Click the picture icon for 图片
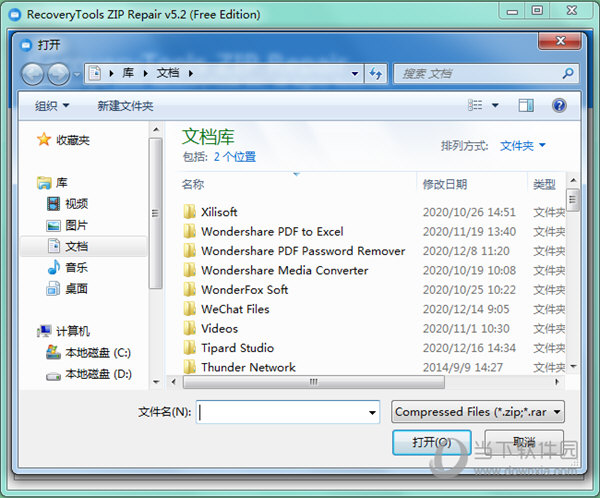Screen dimensions: 600x498 (x=54, y=225)
